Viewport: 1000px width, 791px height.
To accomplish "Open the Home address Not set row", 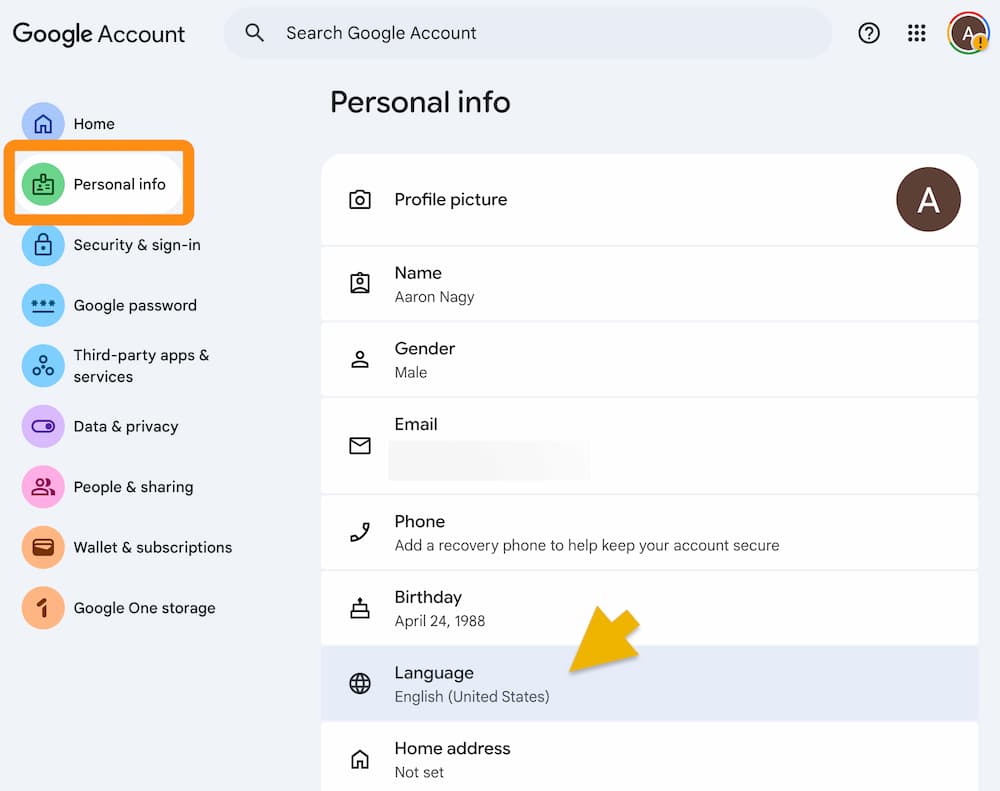I will coord(650,758).
